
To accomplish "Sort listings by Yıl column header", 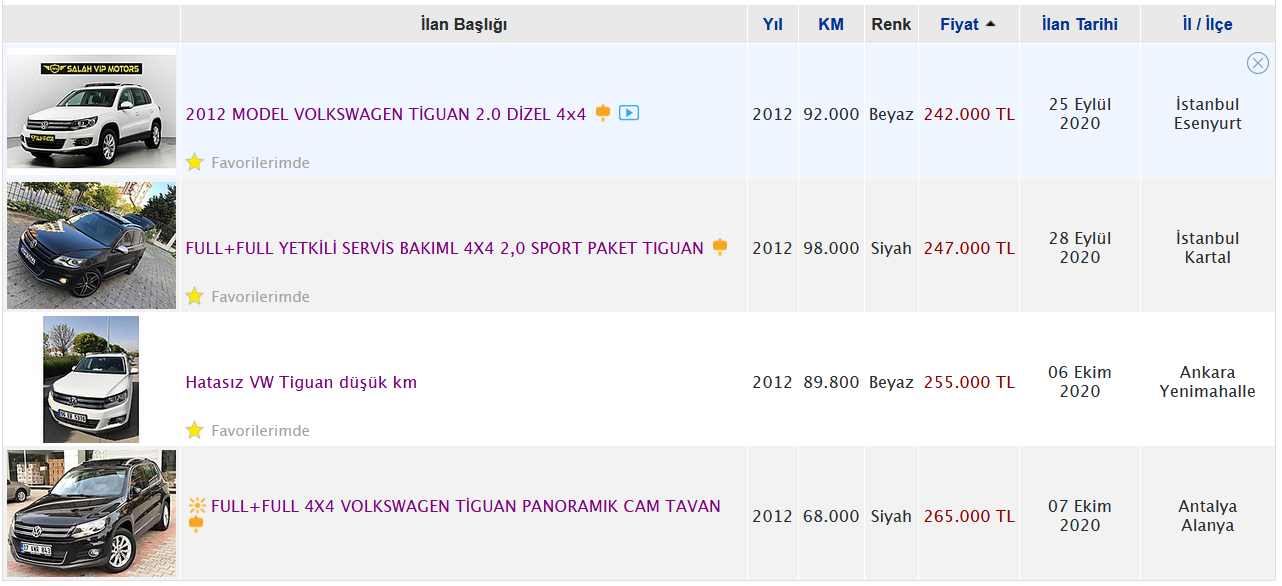I will [x=772, y=24].
